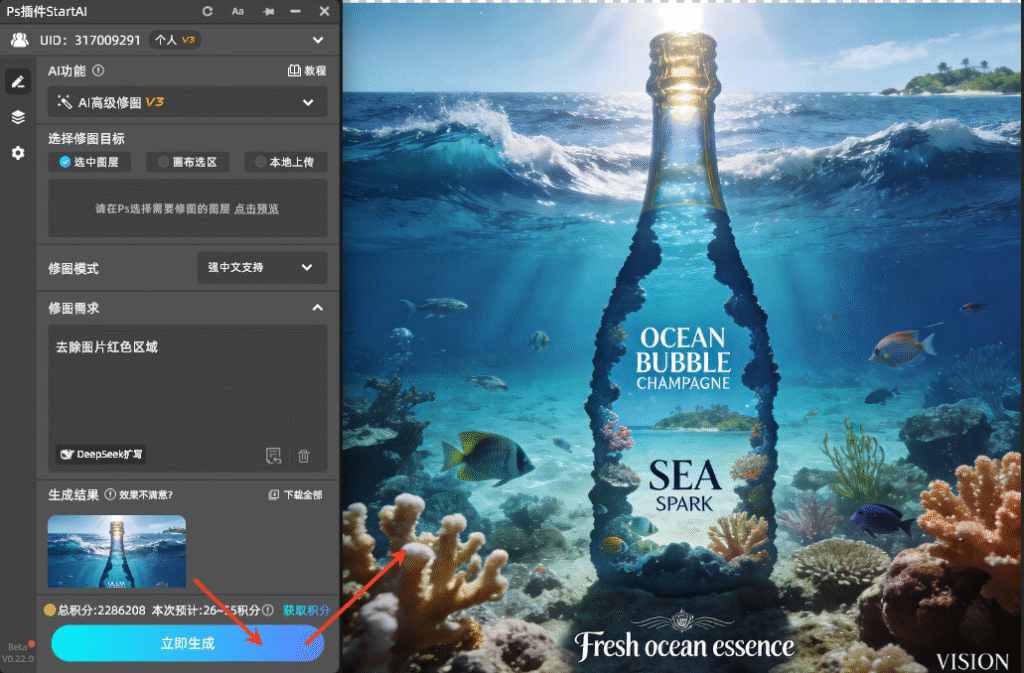
Task: Click the refresh icon in title bar
Action: tap(207, 11)
